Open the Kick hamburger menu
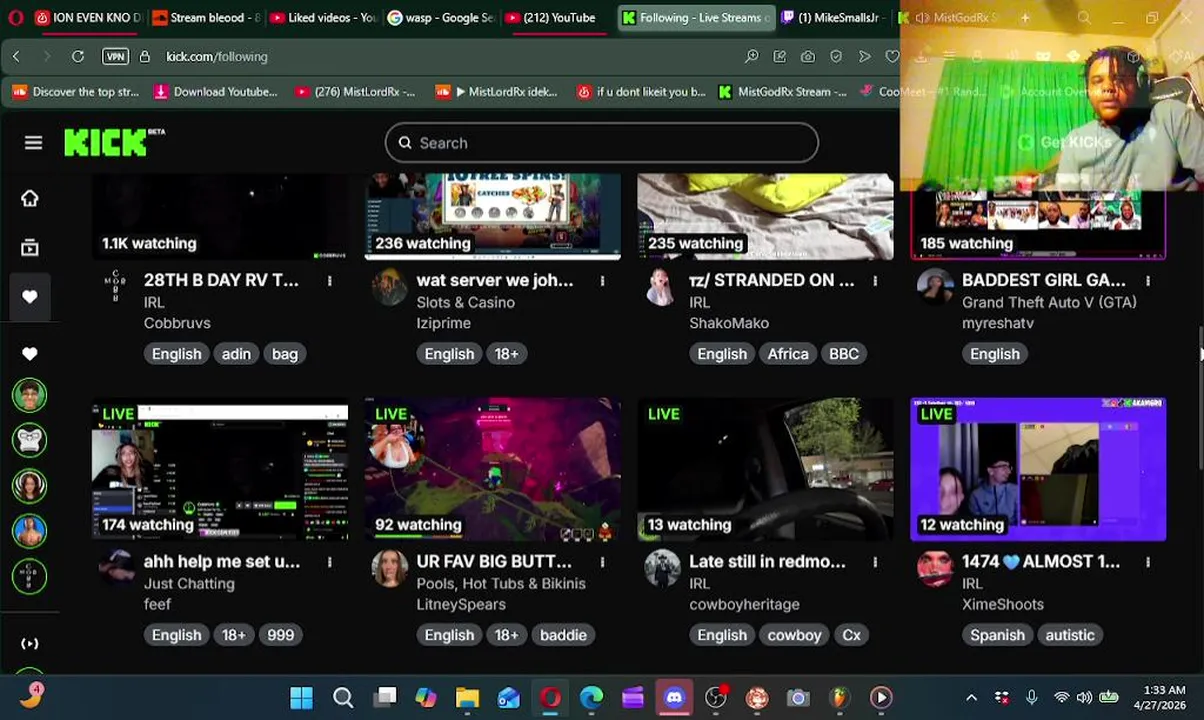This screenshot has height=720, width=1204. pos(33,143)
